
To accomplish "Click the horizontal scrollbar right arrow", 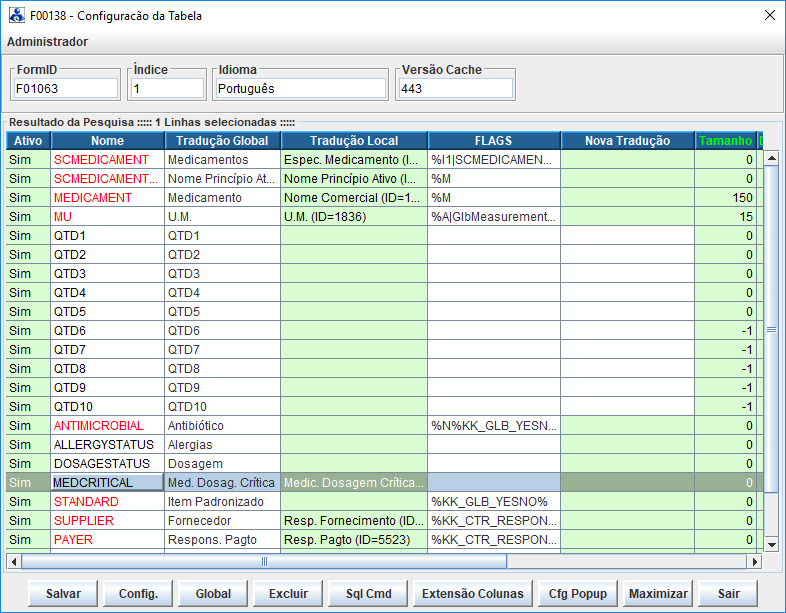I will pyautogui.click(x=755, y=561).
